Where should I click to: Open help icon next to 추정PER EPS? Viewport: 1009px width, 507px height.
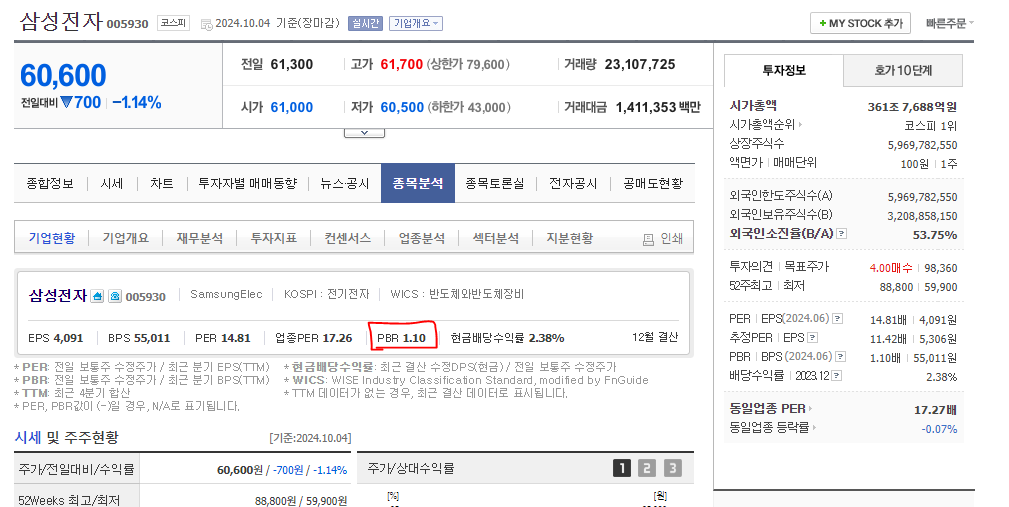point(812,337)
